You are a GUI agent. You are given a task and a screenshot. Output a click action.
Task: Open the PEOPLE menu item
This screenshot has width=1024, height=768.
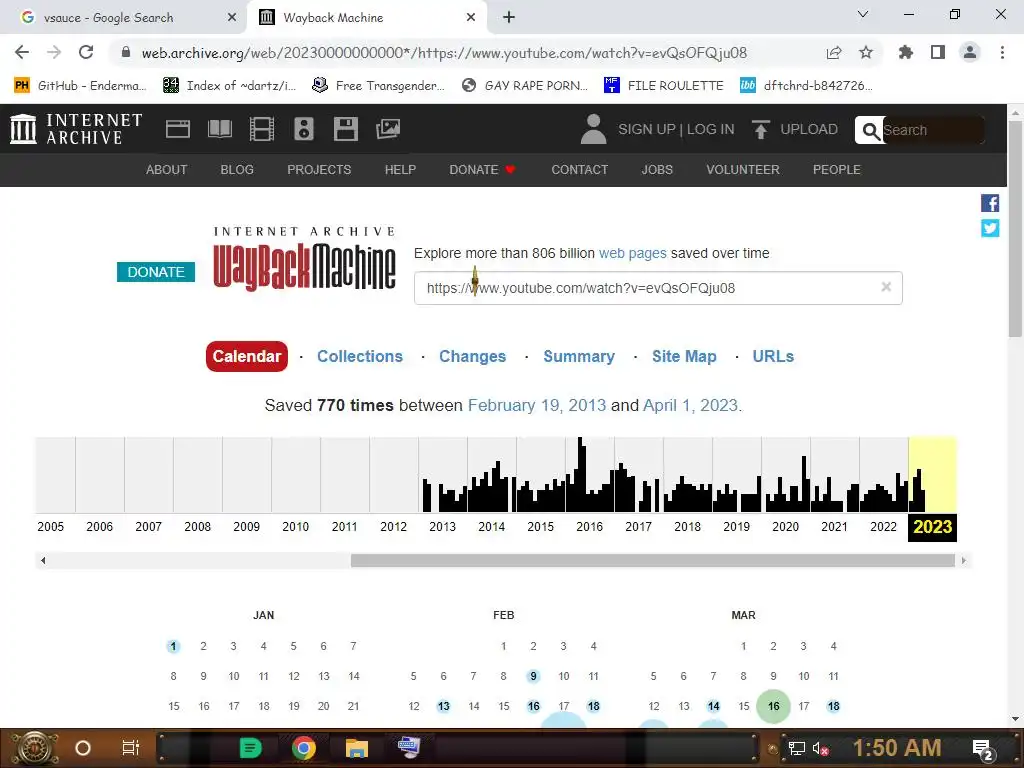[837, 170]
